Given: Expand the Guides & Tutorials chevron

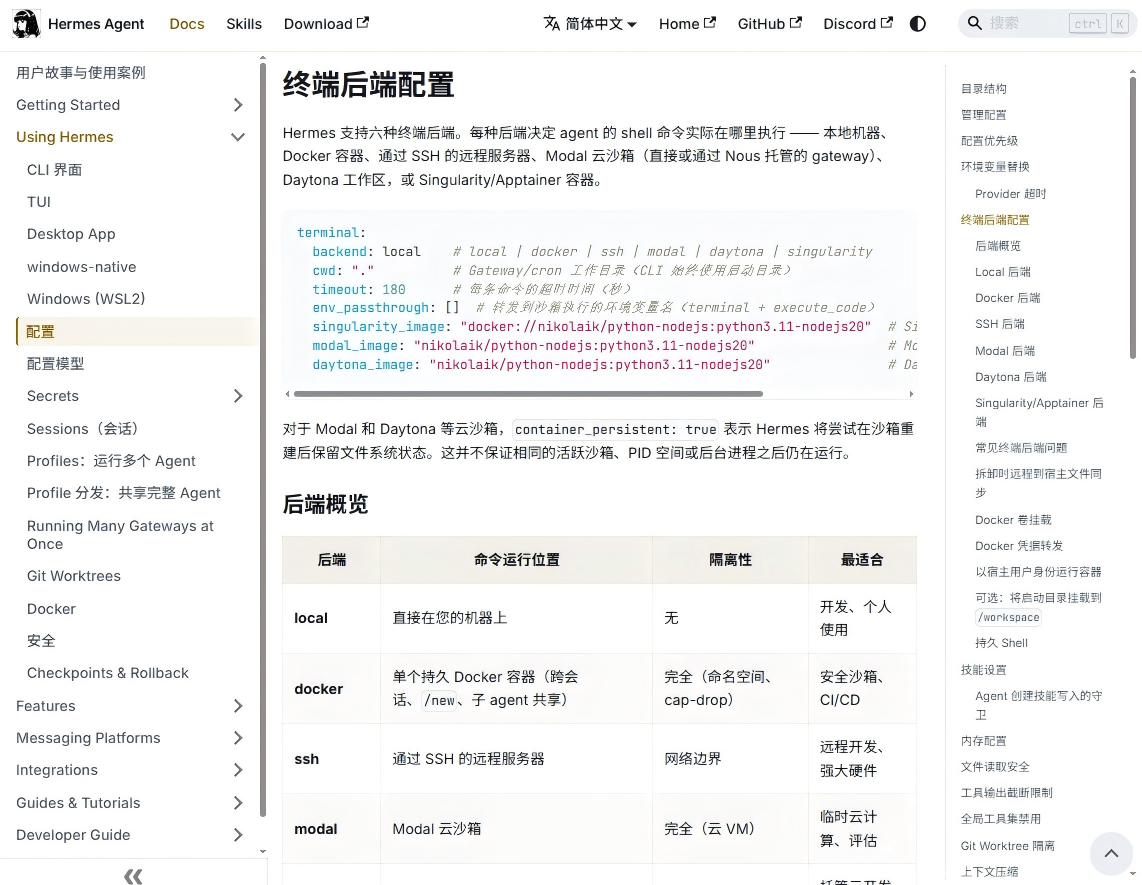Looking at the screenshot, I should pyautogui.click(x=238, y=803).
